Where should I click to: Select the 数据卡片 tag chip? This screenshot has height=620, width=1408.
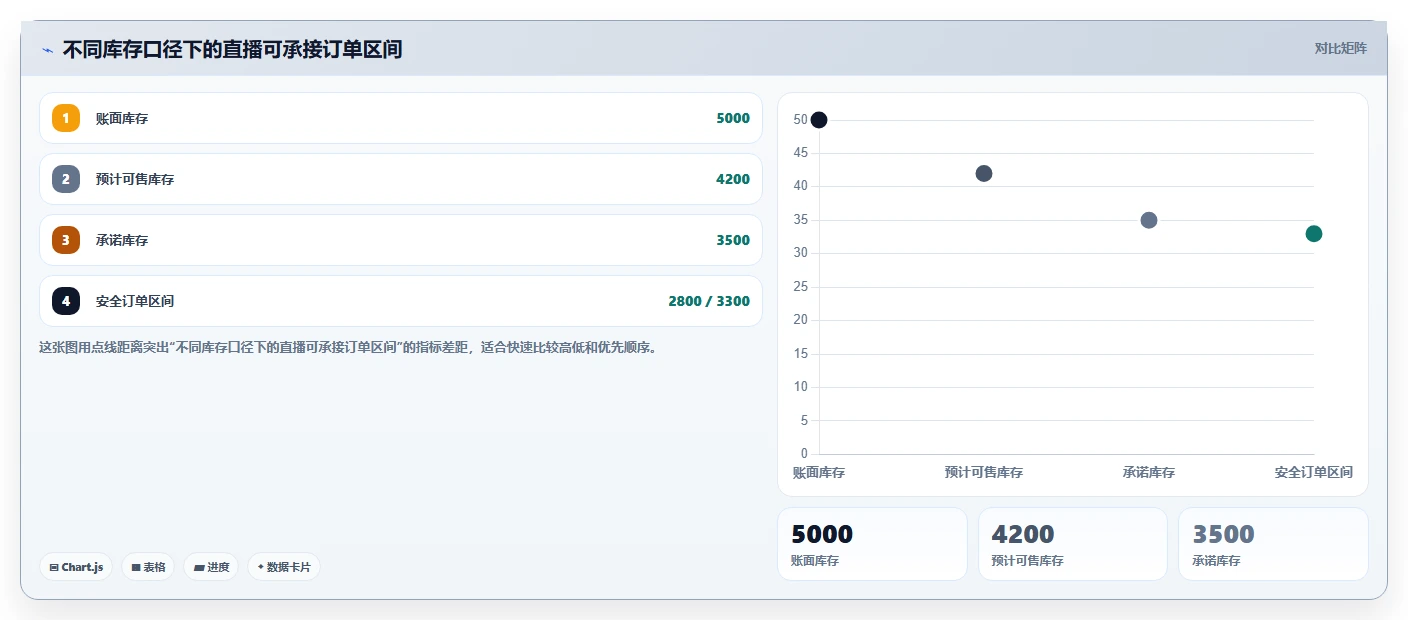(x=284, y=567)
